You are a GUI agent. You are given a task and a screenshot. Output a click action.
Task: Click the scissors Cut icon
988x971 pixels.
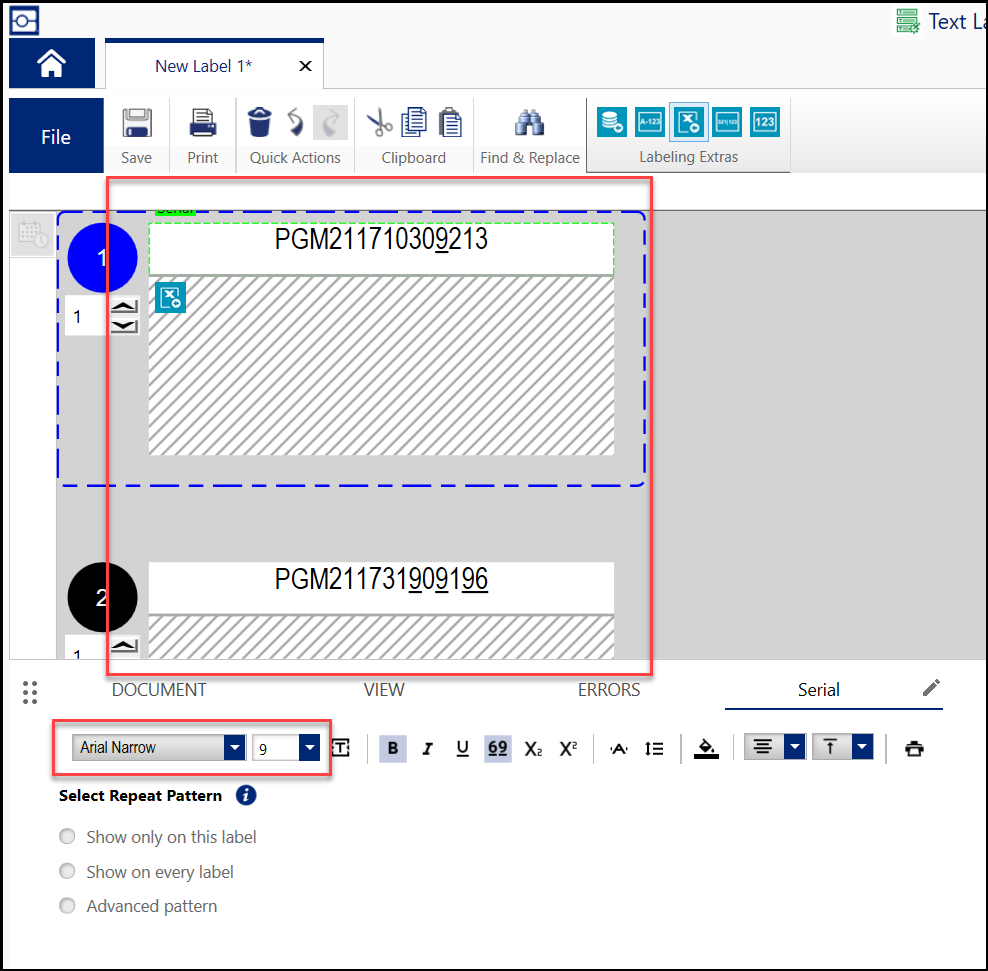click(379, 123)
